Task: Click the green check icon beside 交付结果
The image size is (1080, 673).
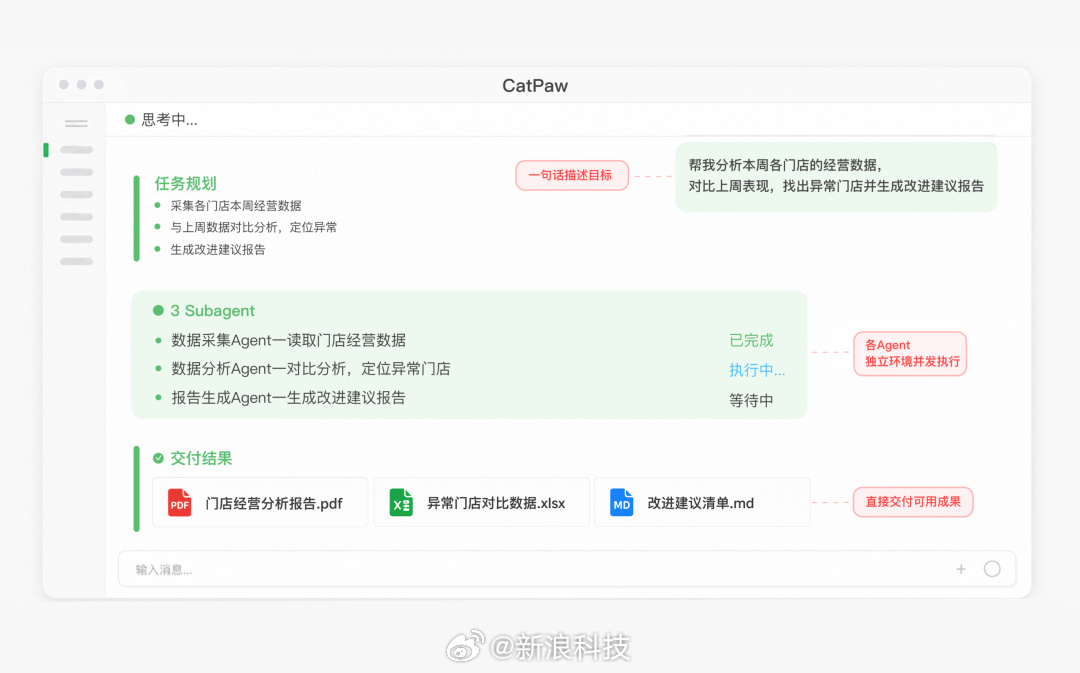Action: (158, 458)
